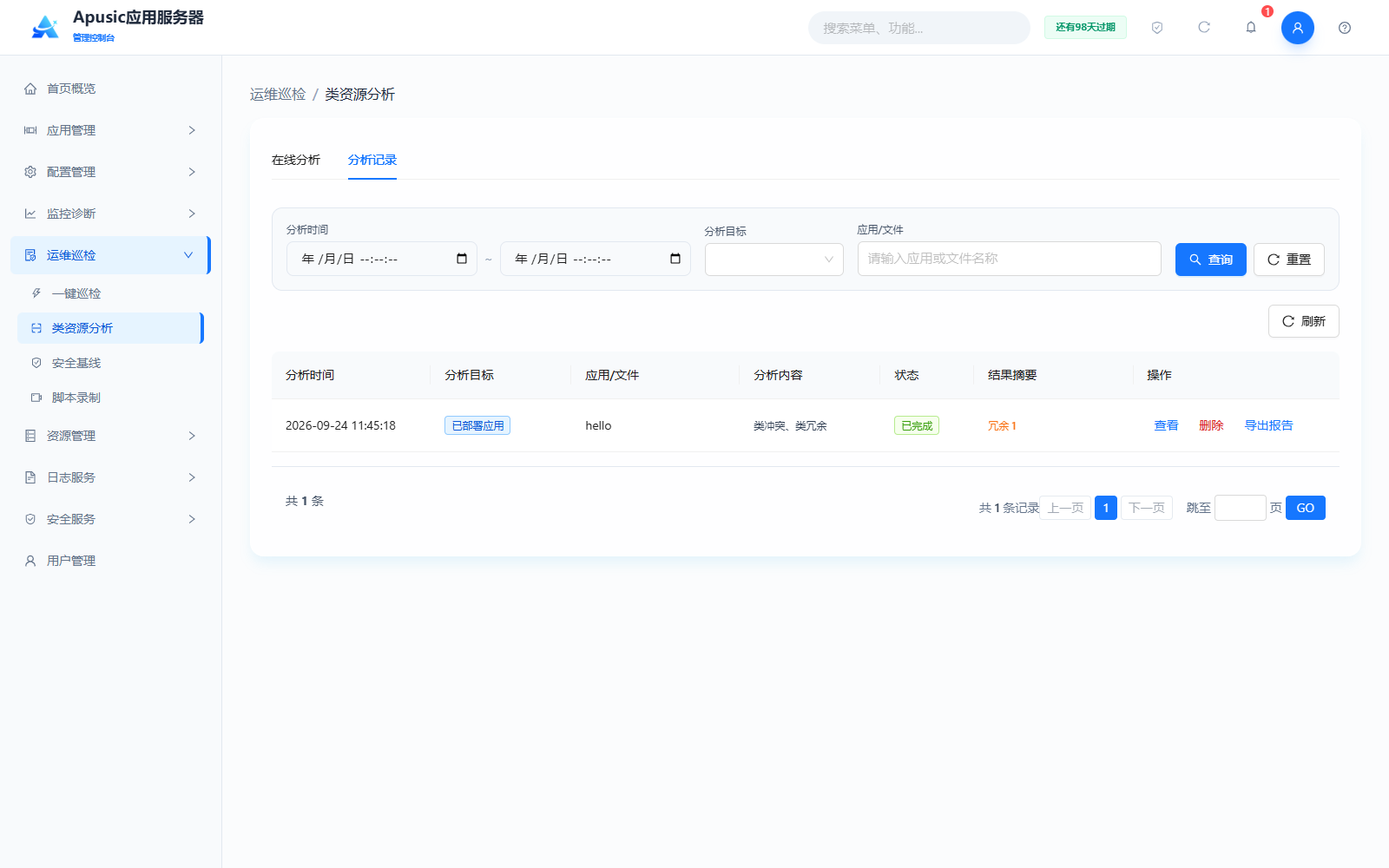Open calendar picker for start analysis time
The width and height of the screenshot is (1389, 868).
(x=462, y=259)
